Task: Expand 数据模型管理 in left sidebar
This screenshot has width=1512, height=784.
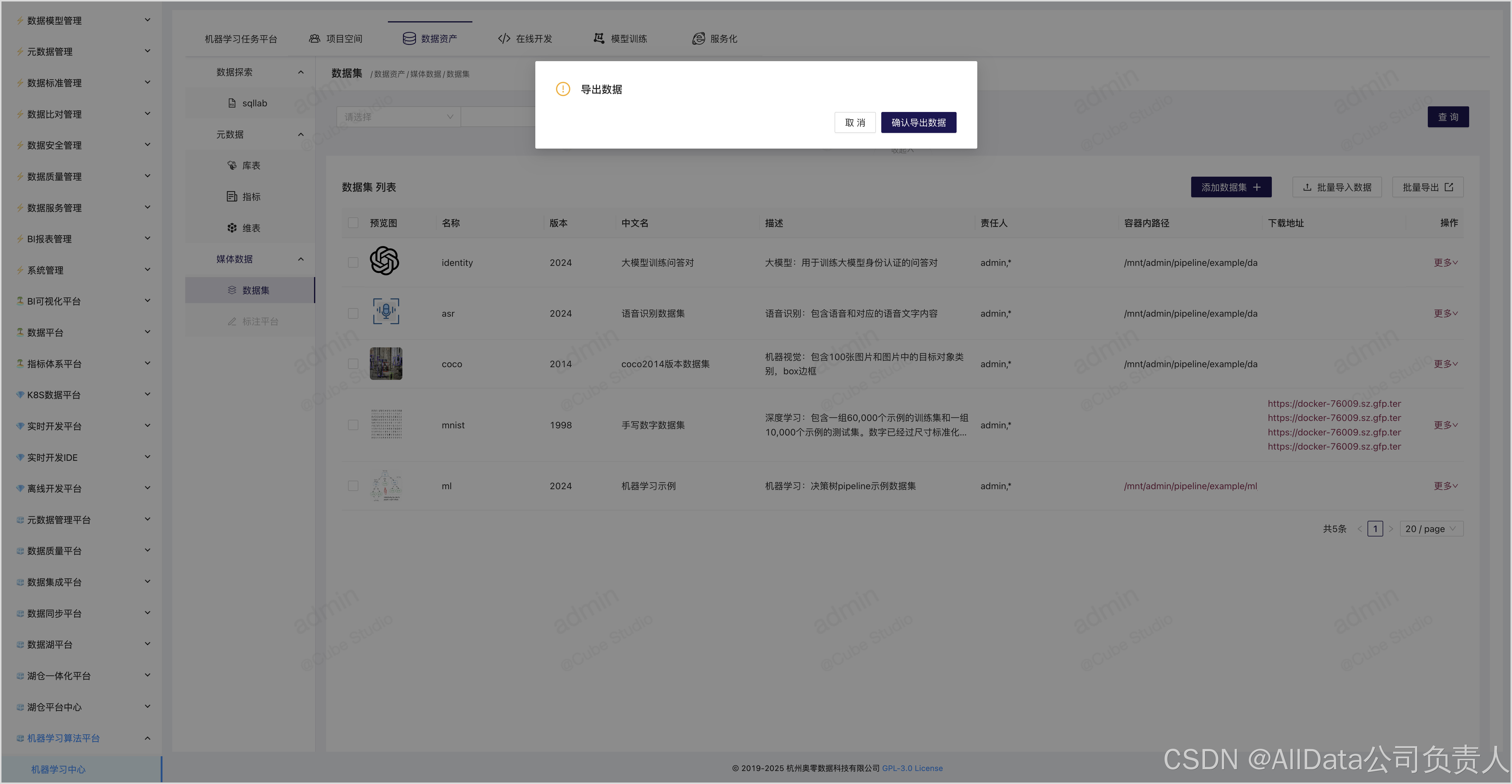Action: [x=82, y=21]
